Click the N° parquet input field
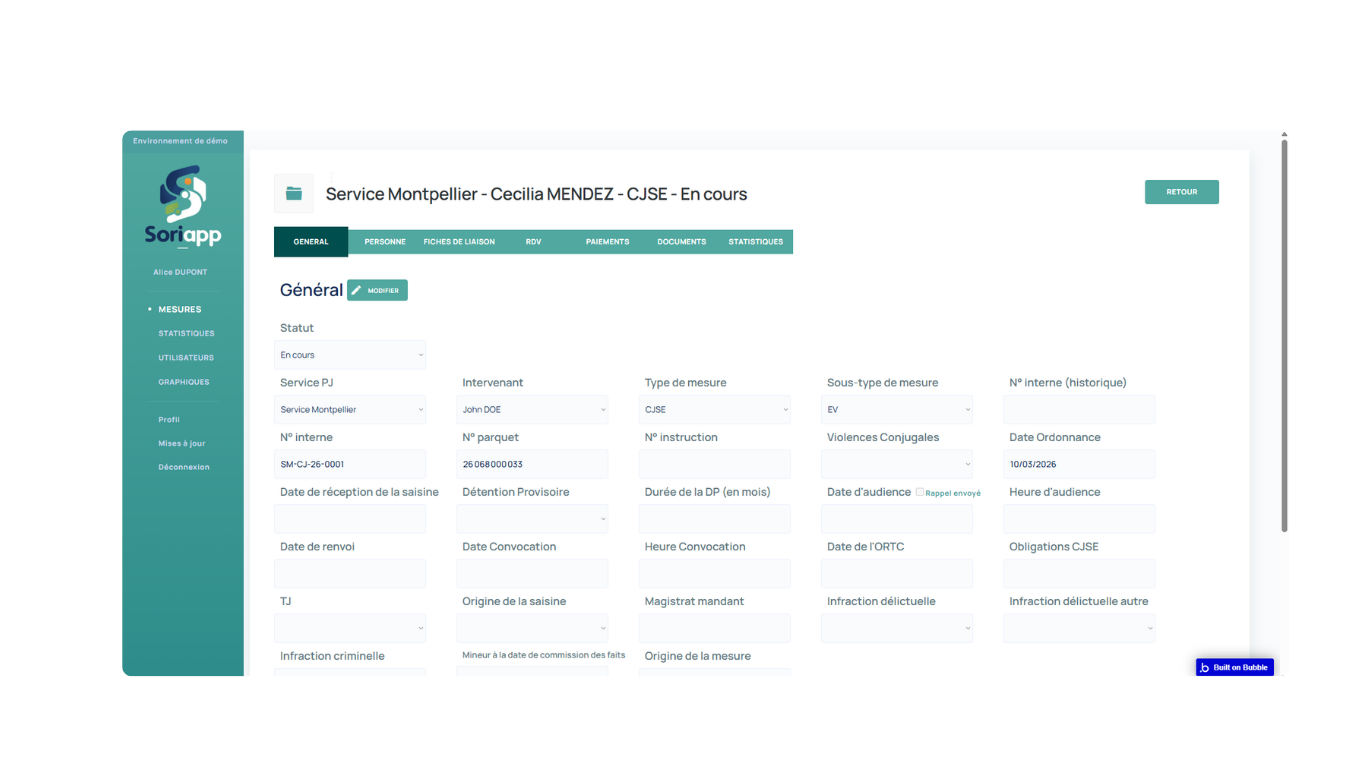Screen dimensions: 1366x768 tap(532, 464)
